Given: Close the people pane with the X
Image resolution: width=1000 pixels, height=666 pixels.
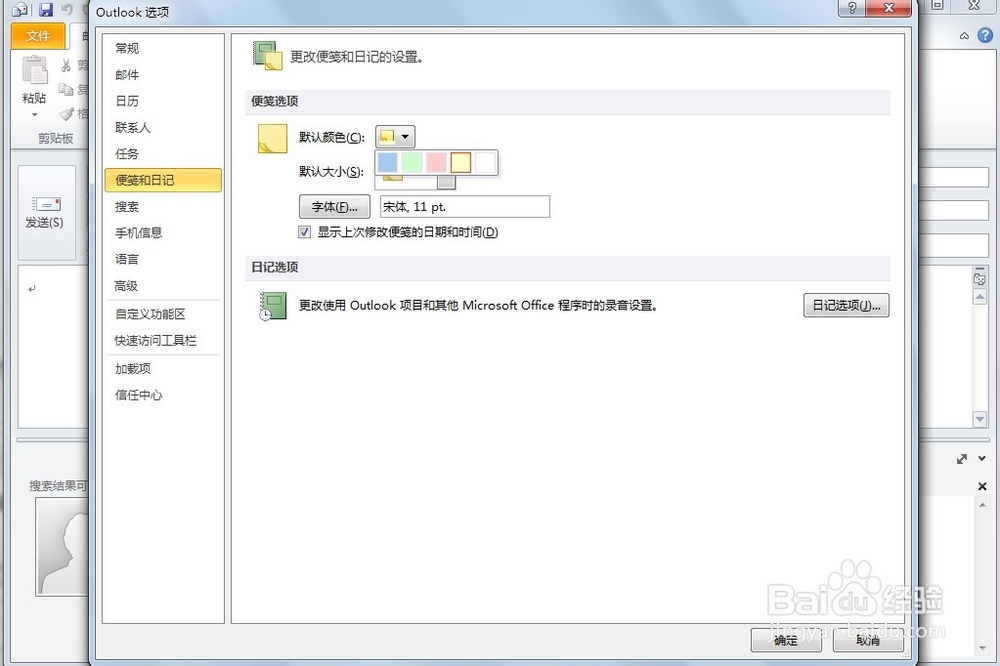Looking at the screenshot, I should [x=982, y=486].
